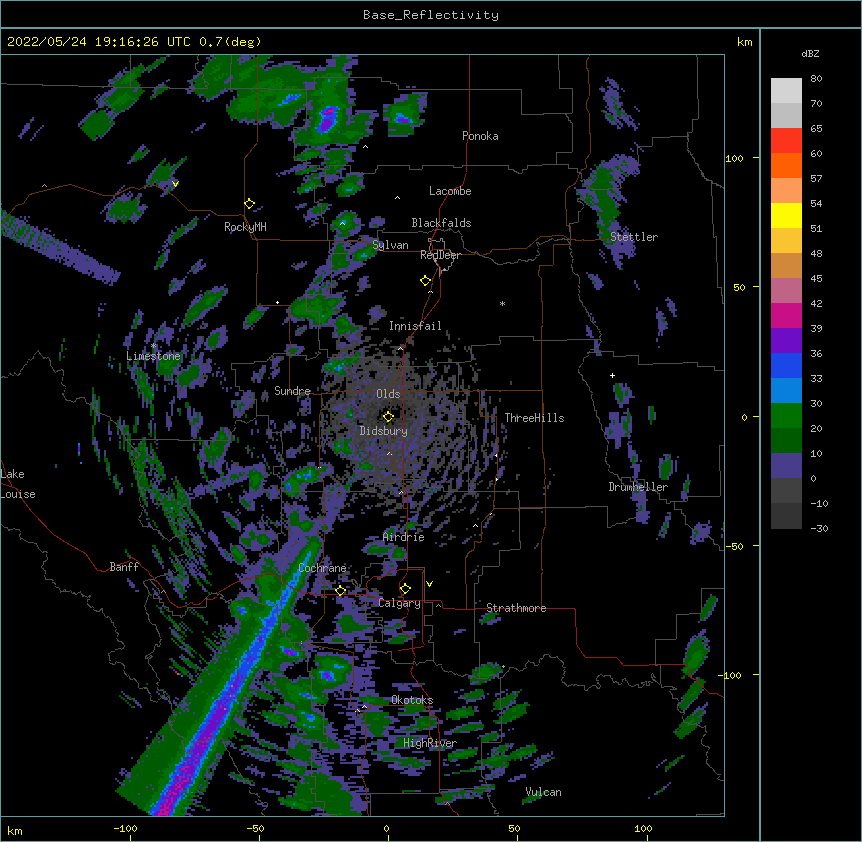
Task: Click the Limestone location label
Action: [153, 356]
